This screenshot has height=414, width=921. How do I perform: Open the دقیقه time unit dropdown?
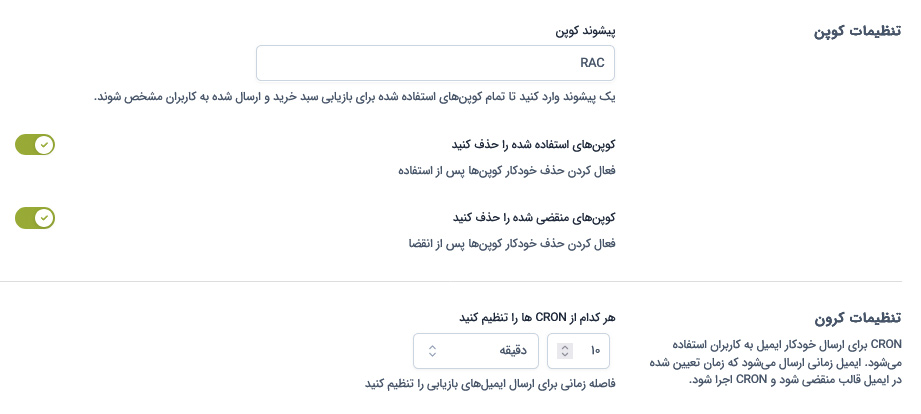pyautogui.click(x=476, y=351)
